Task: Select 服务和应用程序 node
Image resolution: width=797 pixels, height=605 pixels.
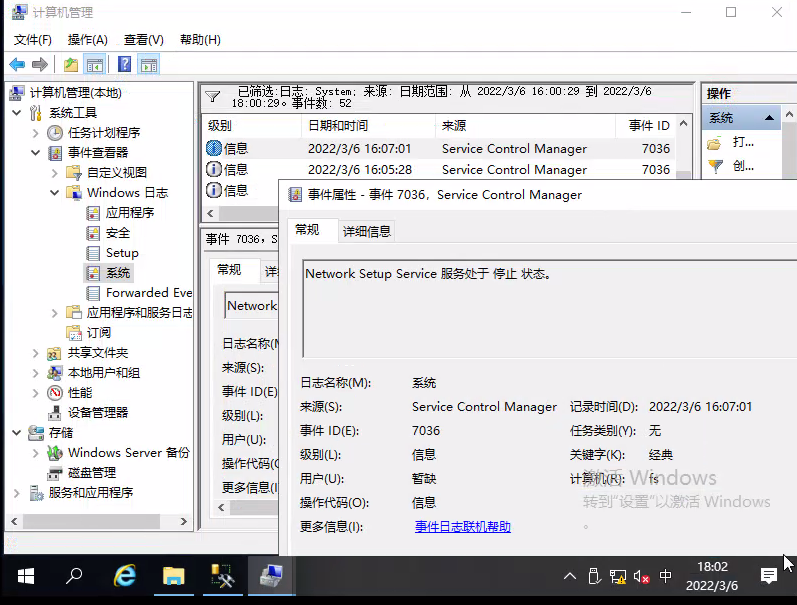Action: click(90, 493)
